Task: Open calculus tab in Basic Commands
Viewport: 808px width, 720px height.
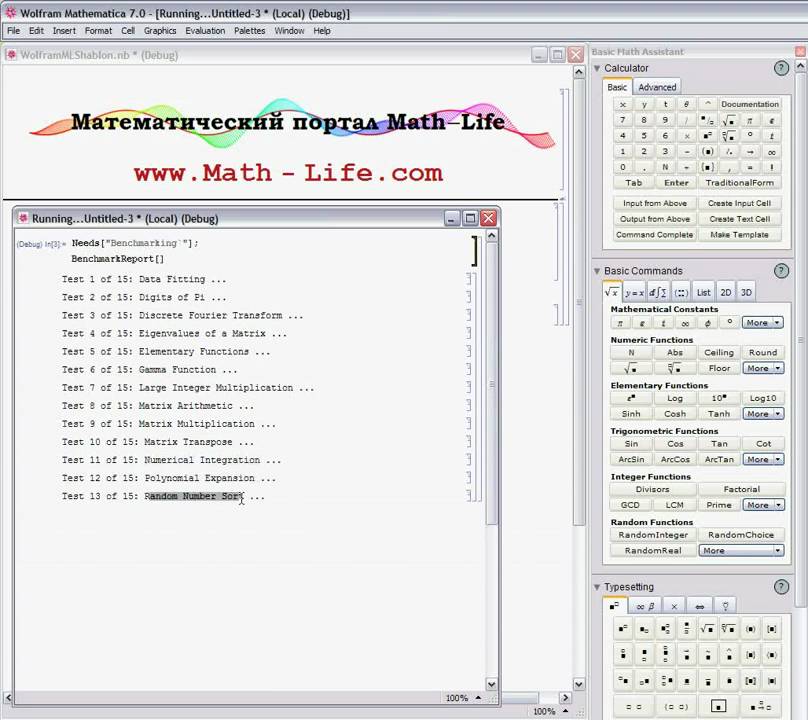Action: click(658, 293)
